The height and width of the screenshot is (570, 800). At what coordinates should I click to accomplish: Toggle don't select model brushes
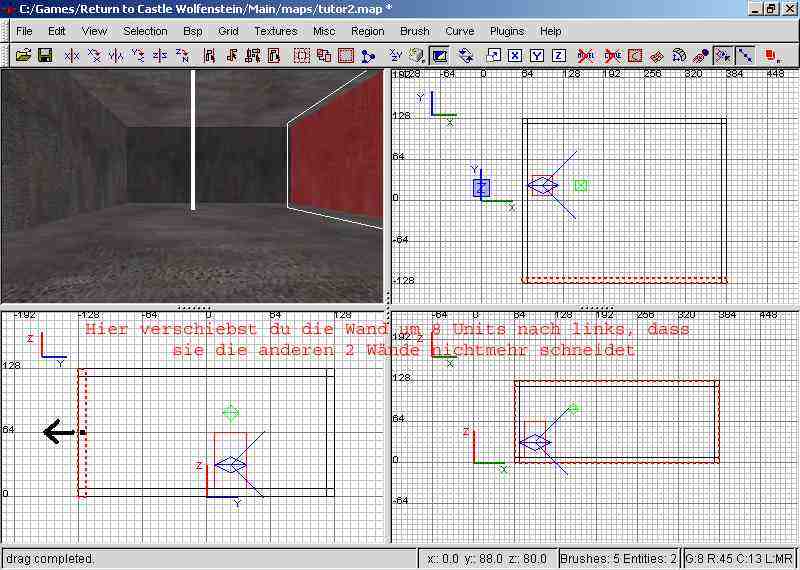click(587, 55)
